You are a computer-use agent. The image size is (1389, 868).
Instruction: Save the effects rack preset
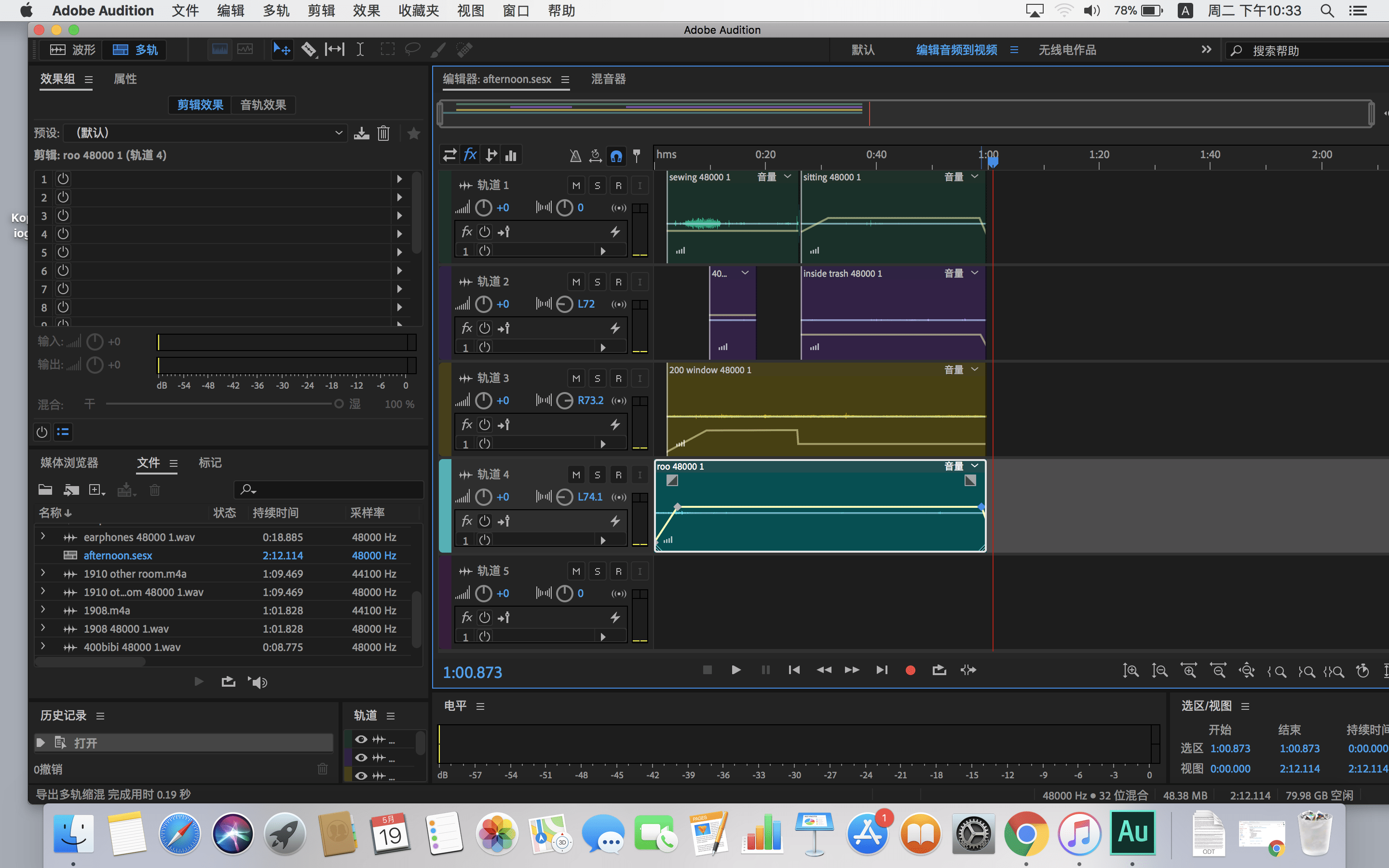[x=362, y=133]
